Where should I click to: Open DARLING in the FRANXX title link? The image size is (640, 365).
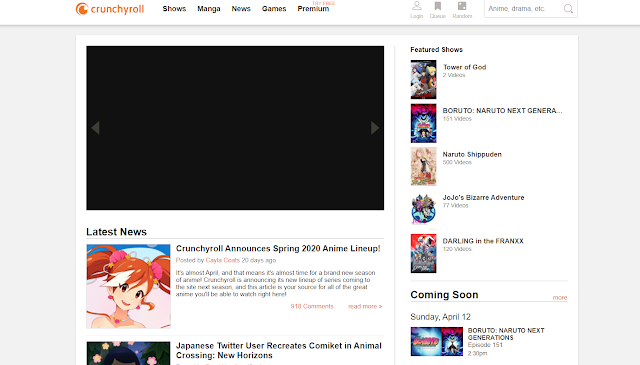click(483, 241)
